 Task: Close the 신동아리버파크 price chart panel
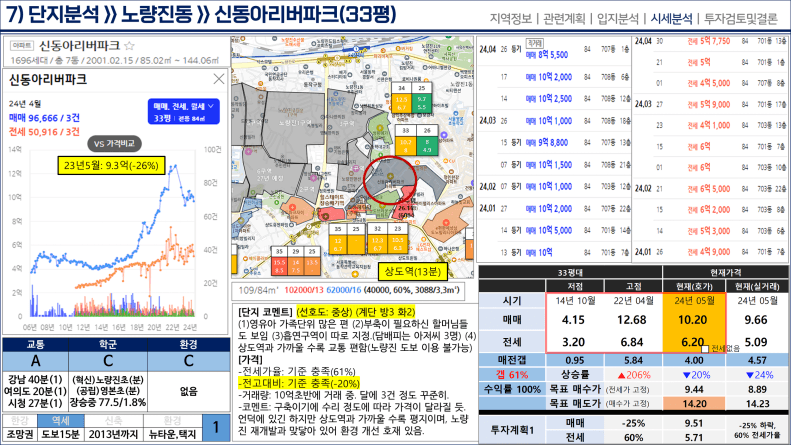tap(218, 79)
